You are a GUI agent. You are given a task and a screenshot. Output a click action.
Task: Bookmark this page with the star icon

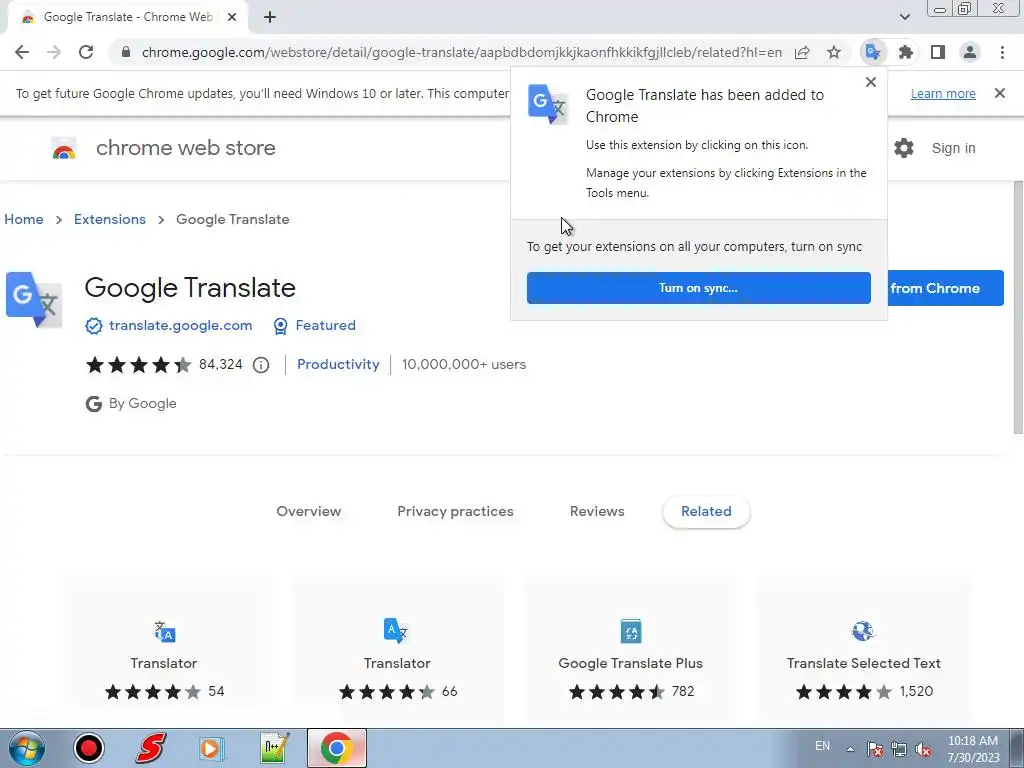pyautogui.click(x=834, y=52)
